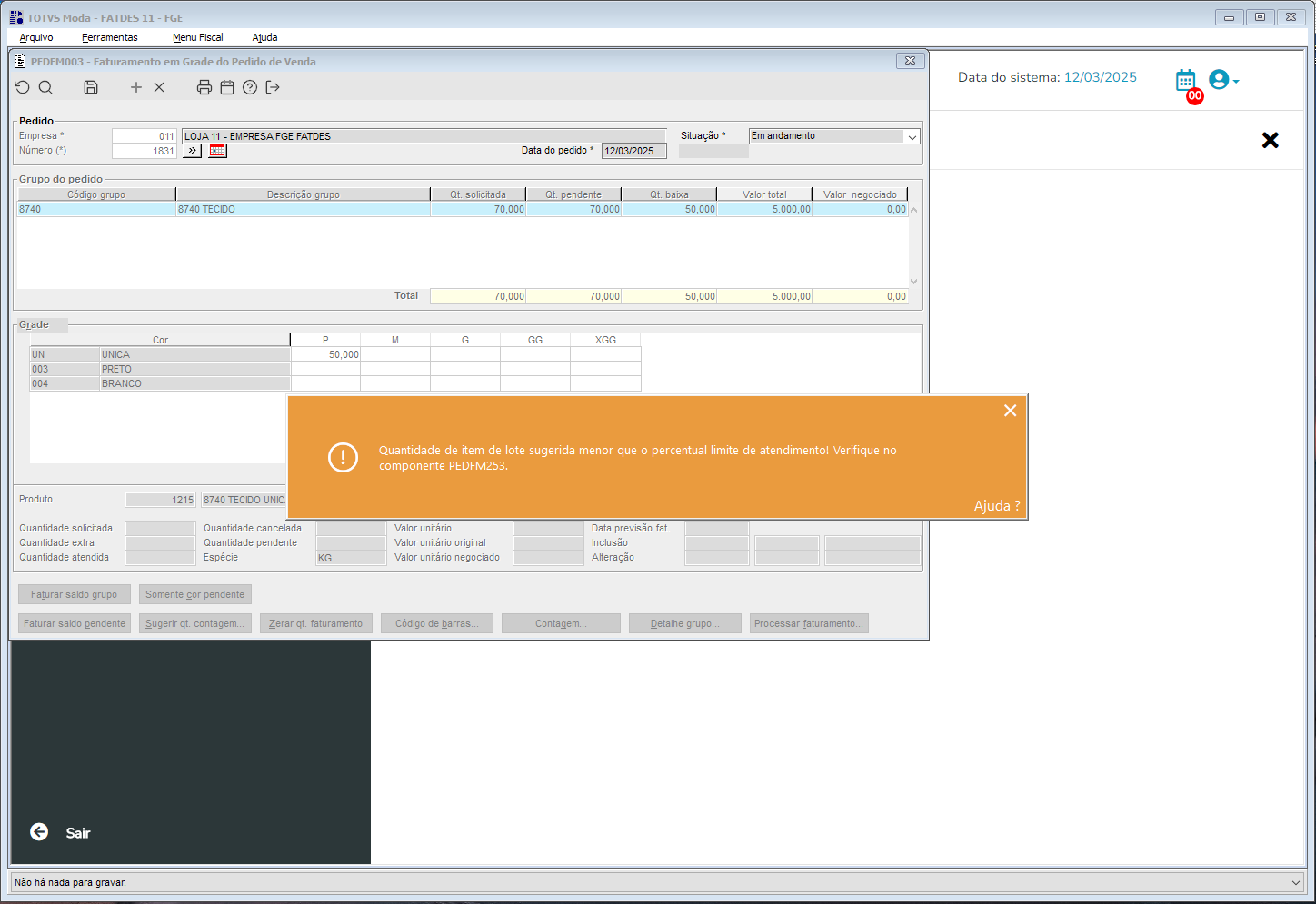Click the plus add-record toolbar icon
Screen dimensions: 1316x904
pyautogui.click(x=136, y=87)
